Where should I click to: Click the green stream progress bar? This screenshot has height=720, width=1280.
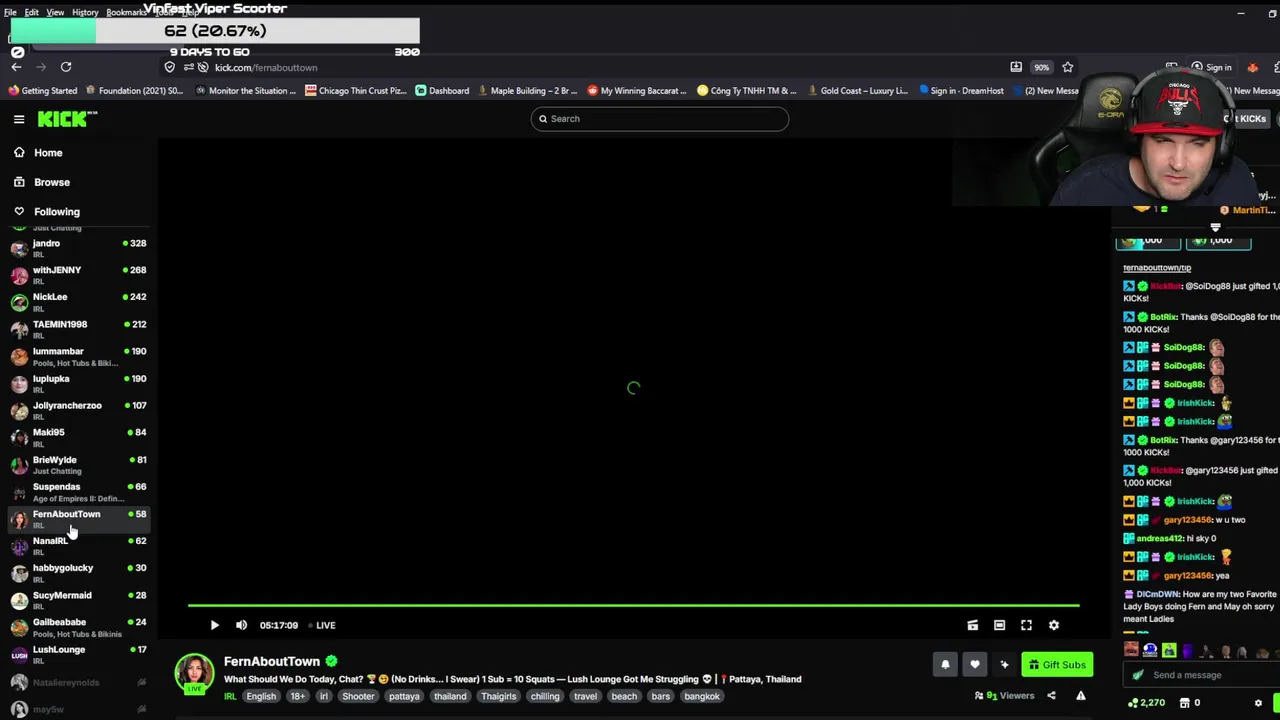coord(633,605)
